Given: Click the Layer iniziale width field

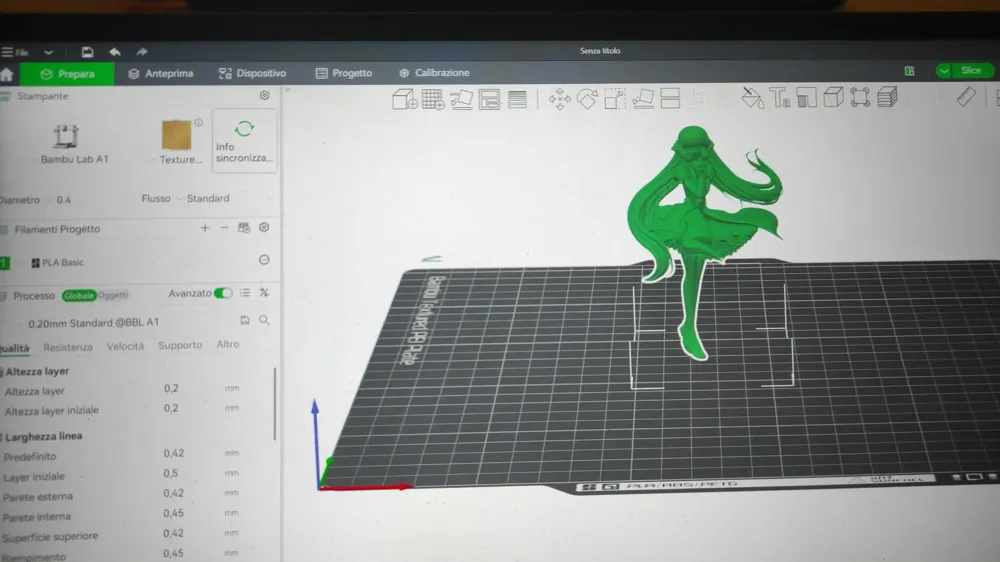Looking at the screenshot, I should (171, 473).
